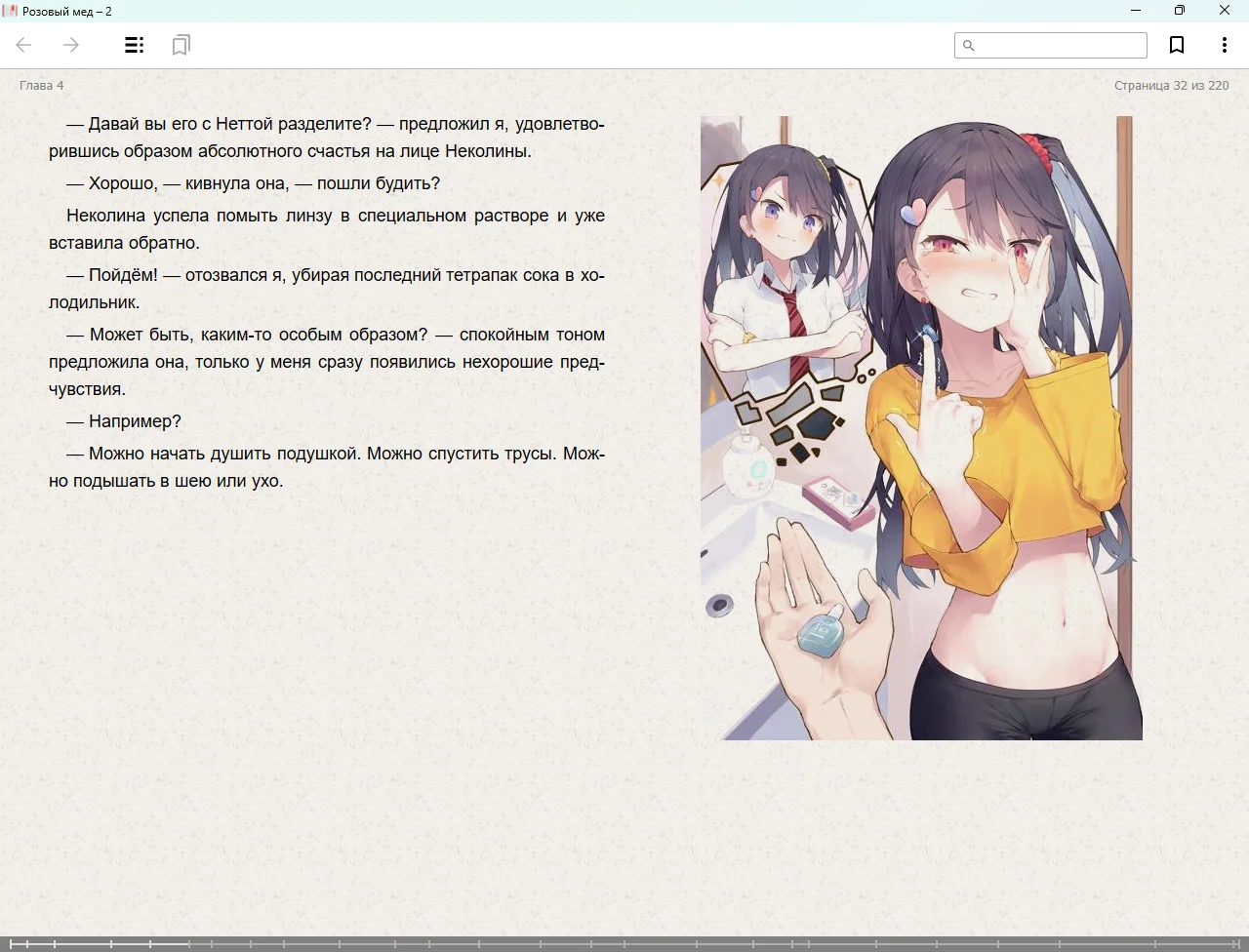Click the paragraph starting "— Может быть, каким-то"

pos(327,362)
